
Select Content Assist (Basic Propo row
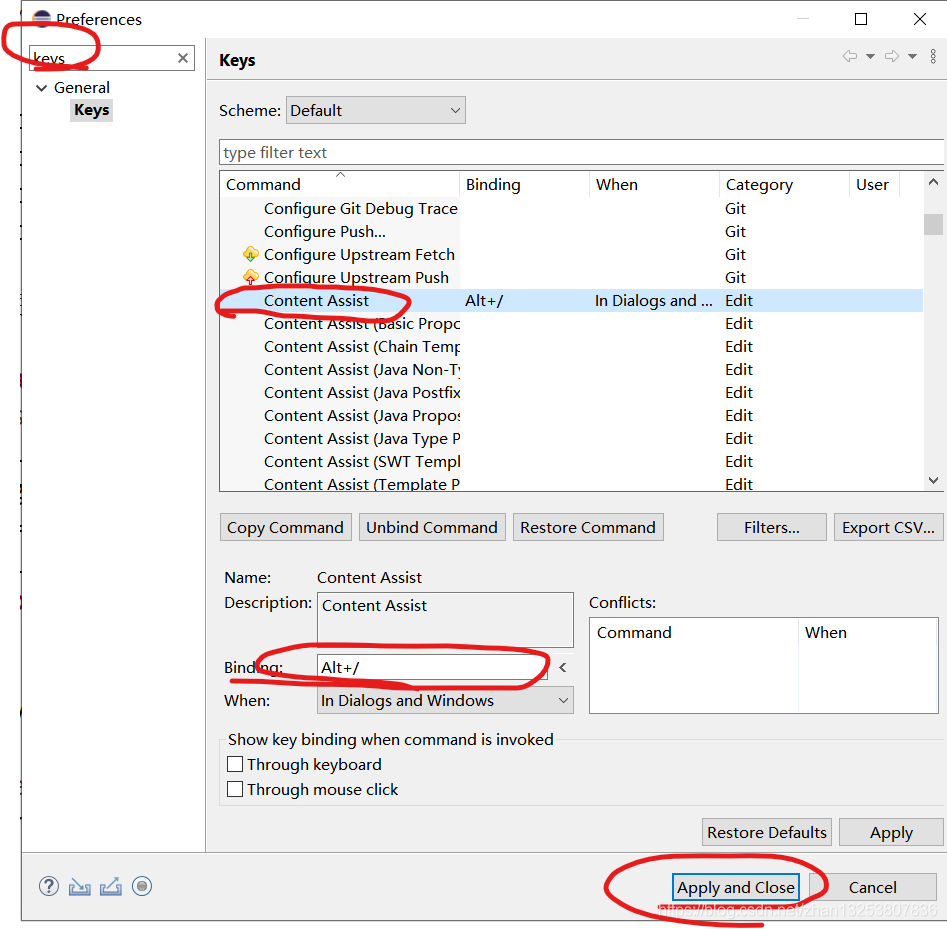[x=571, y=324]
